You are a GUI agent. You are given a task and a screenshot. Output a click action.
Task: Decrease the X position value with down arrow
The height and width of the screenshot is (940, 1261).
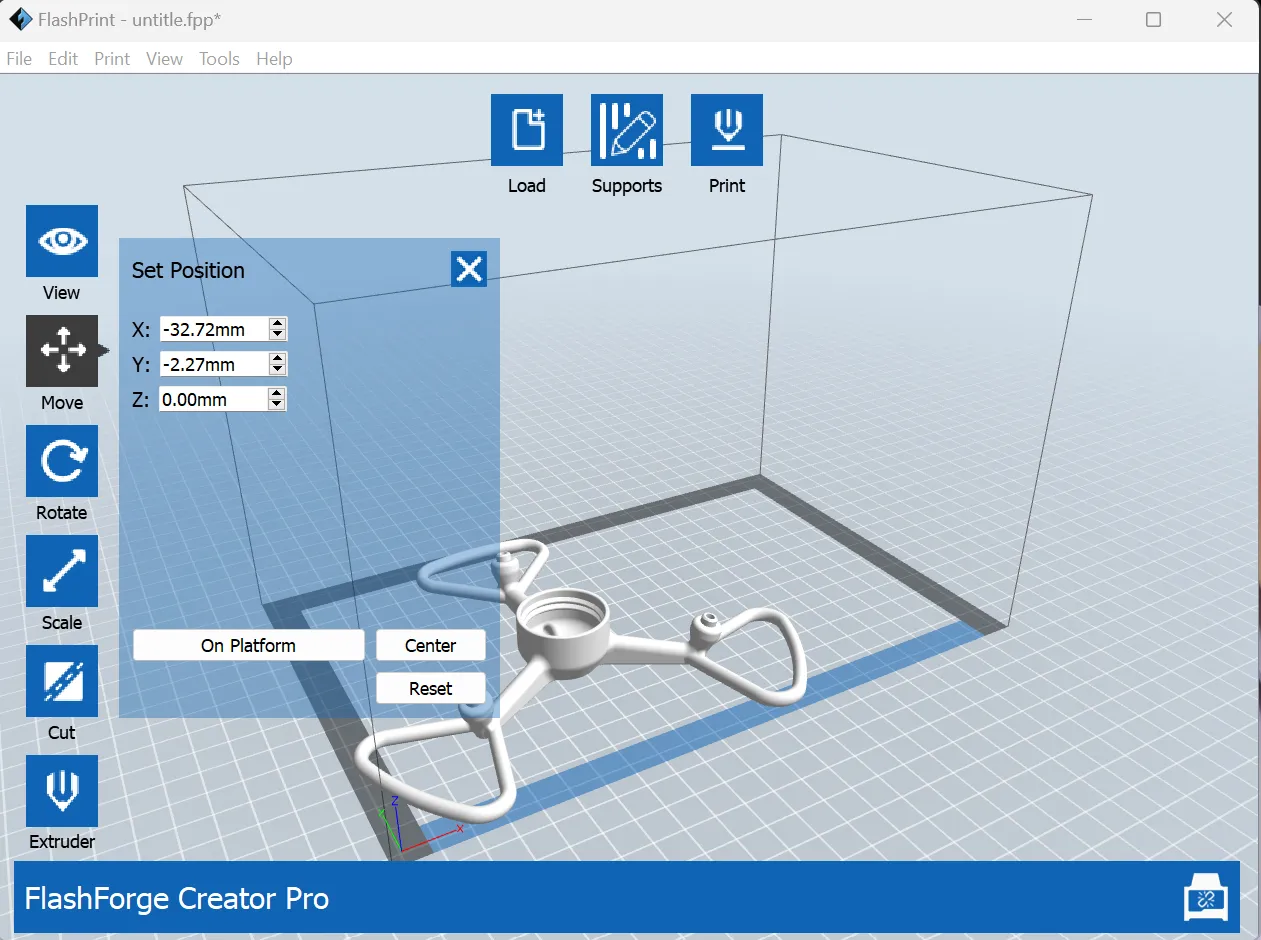click(278, 335)
